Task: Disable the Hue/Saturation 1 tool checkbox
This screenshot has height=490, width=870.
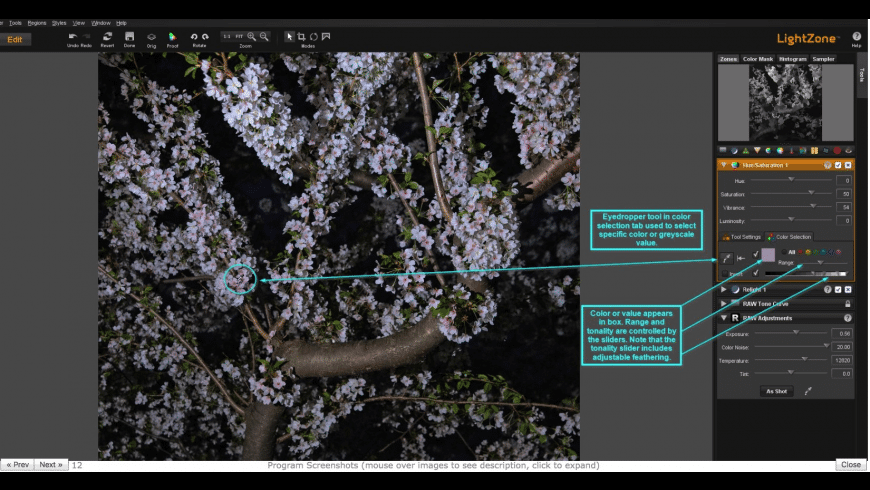Action: 837,164
